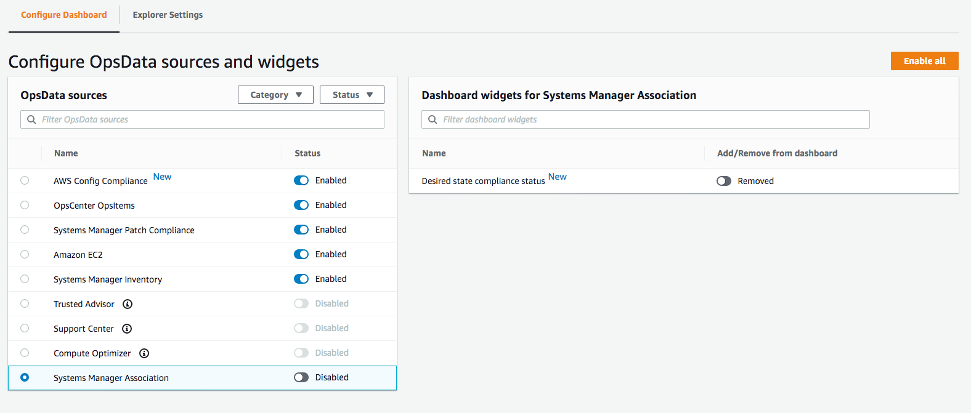This screenshot has width=972, height=414.
Task: Toggle Support Center disabled switch
Action: pyautogui.click(x=301, y=328)
